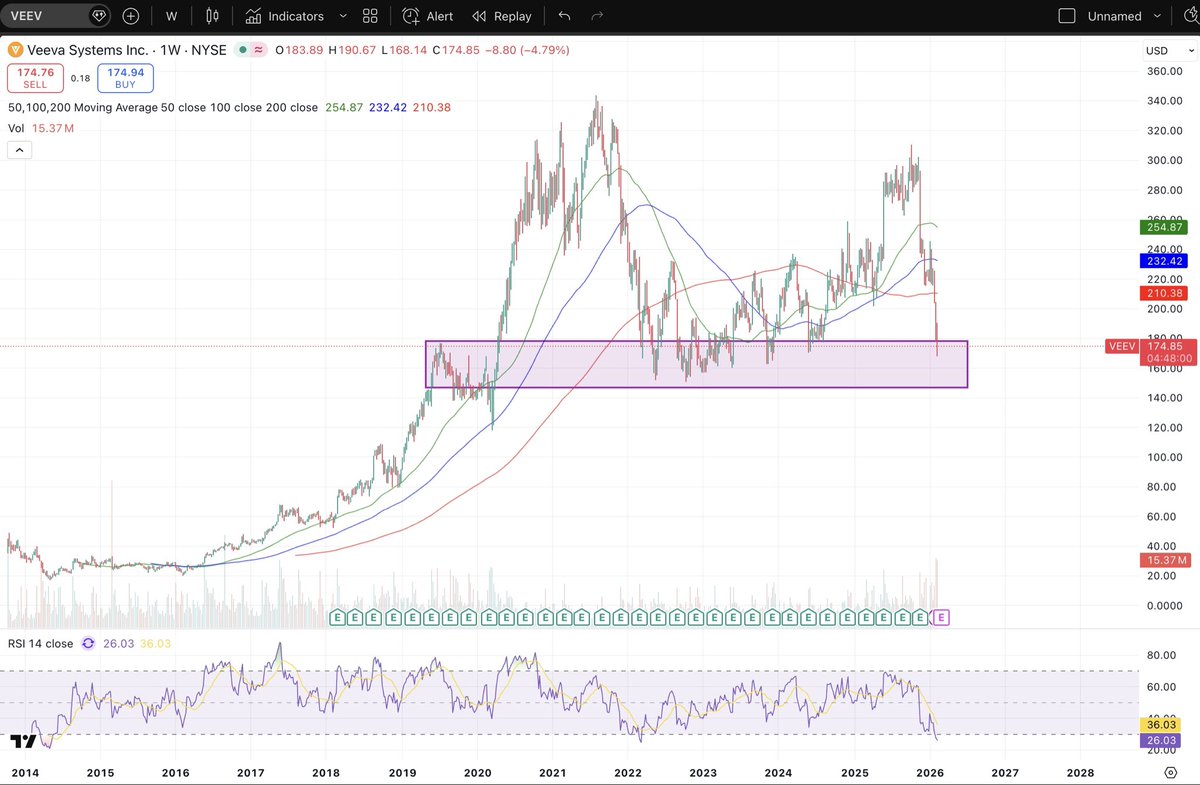The width and height of the screenshot is (1200, 785).
Task: Click the first green earnings E marker
Action: 337,618
